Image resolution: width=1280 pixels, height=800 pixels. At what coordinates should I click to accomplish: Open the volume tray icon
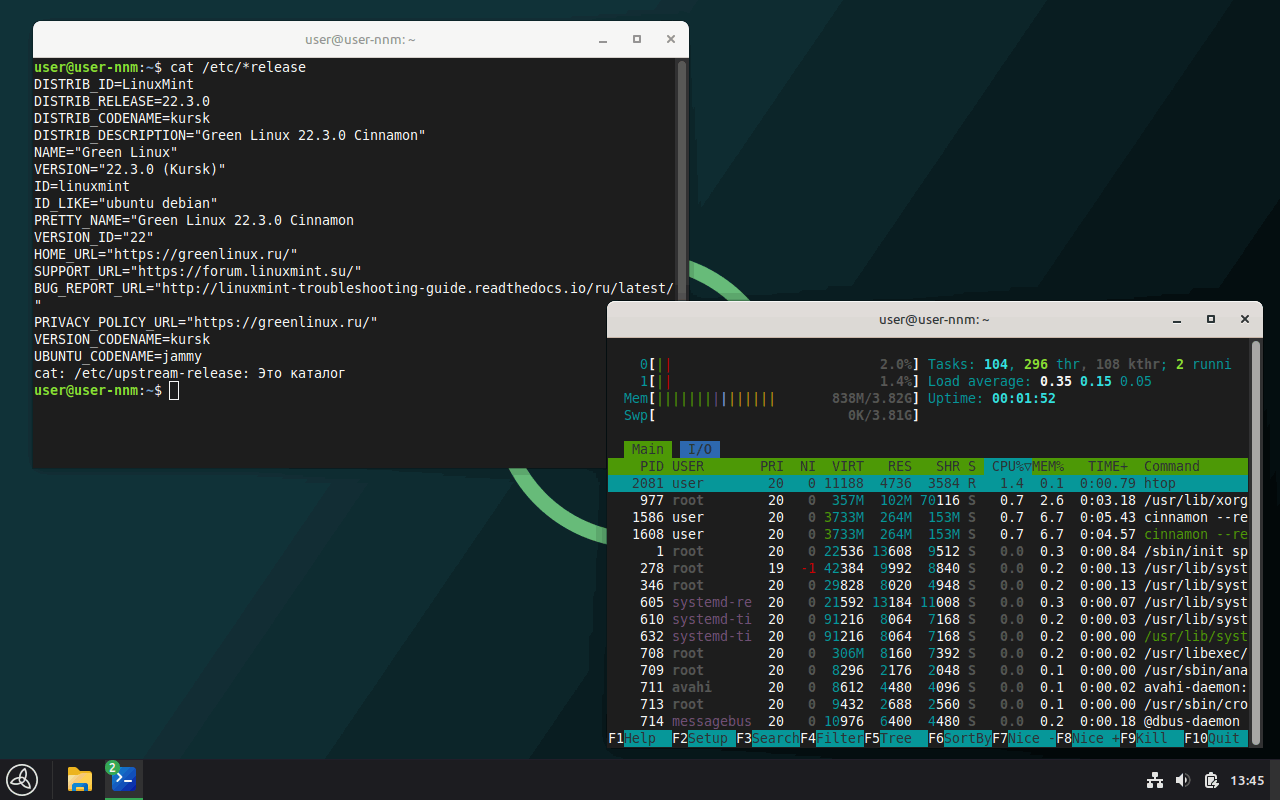pos(1183,780)
